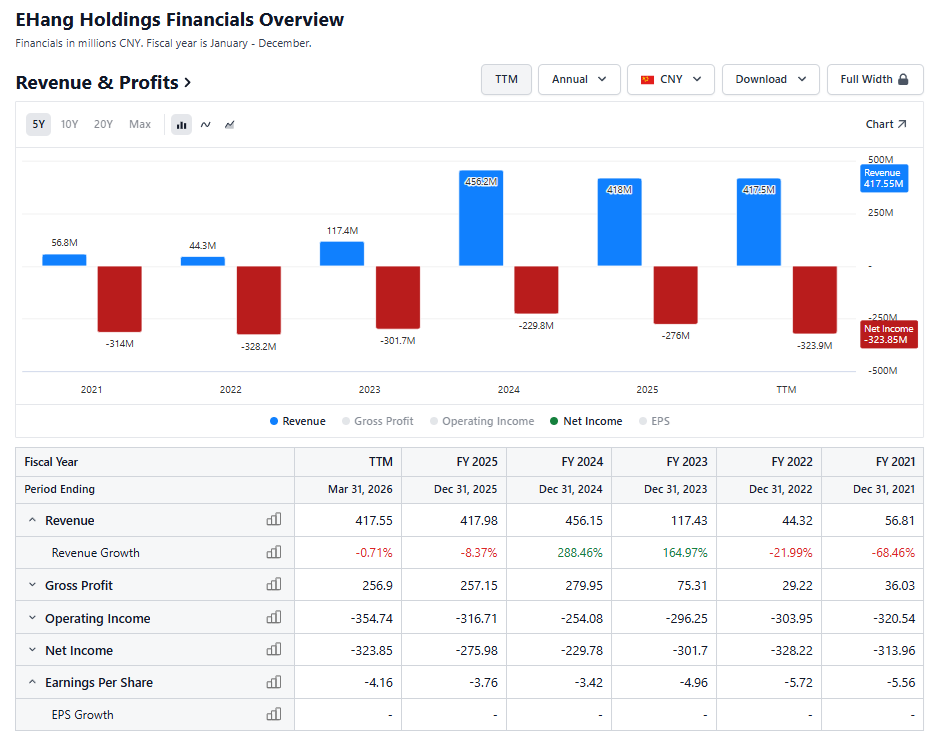Select the 10Y time range tab
The height and width of the screenshot is (748, 941).
[x=70, y=124]
